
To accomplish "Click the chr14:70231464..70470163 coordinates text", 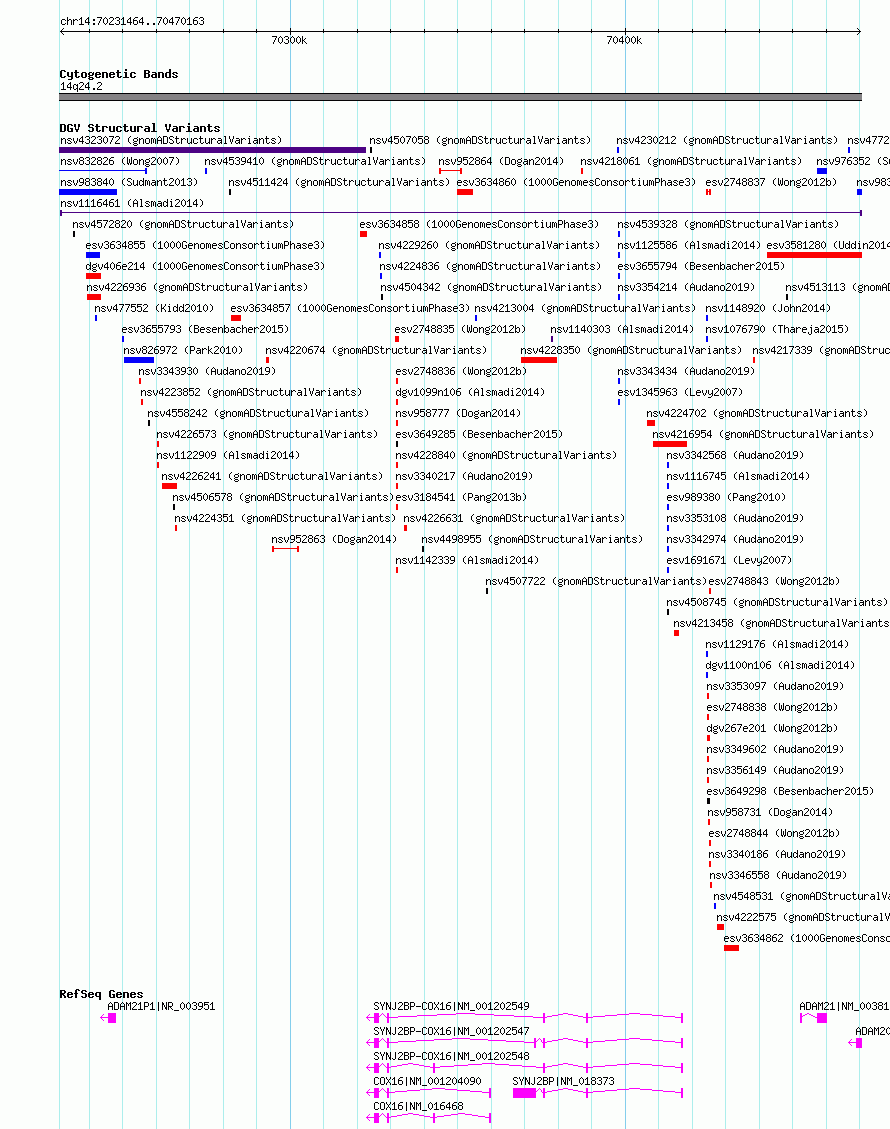I will point(132,22).
